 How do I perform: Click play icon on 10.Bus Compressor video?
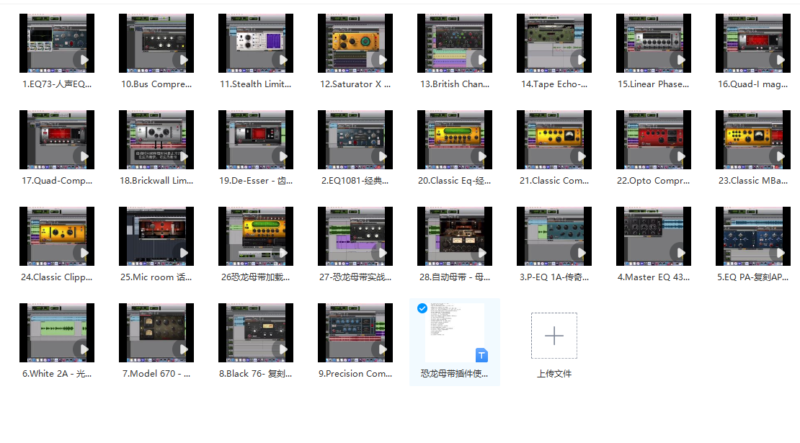(183, 60)
